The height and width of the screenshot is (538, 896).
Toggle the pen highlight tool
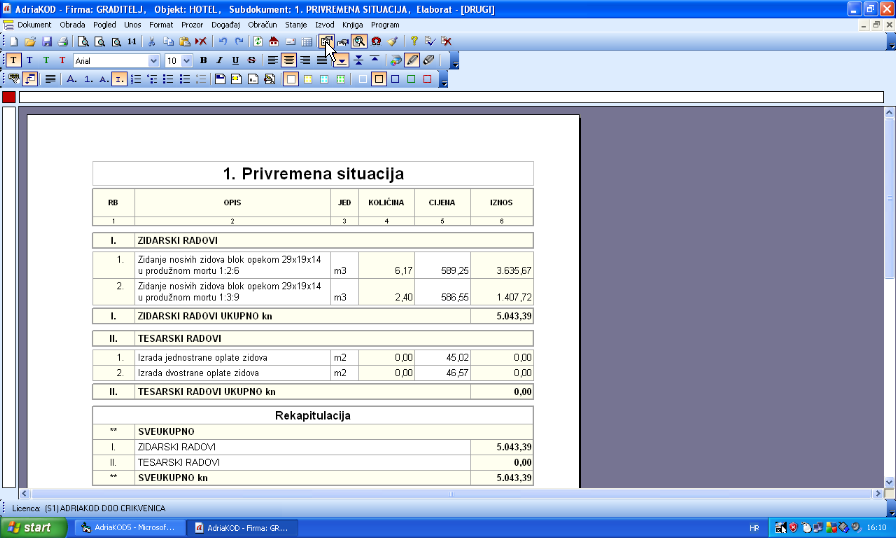pyautogui.click(x=412, y=60)
